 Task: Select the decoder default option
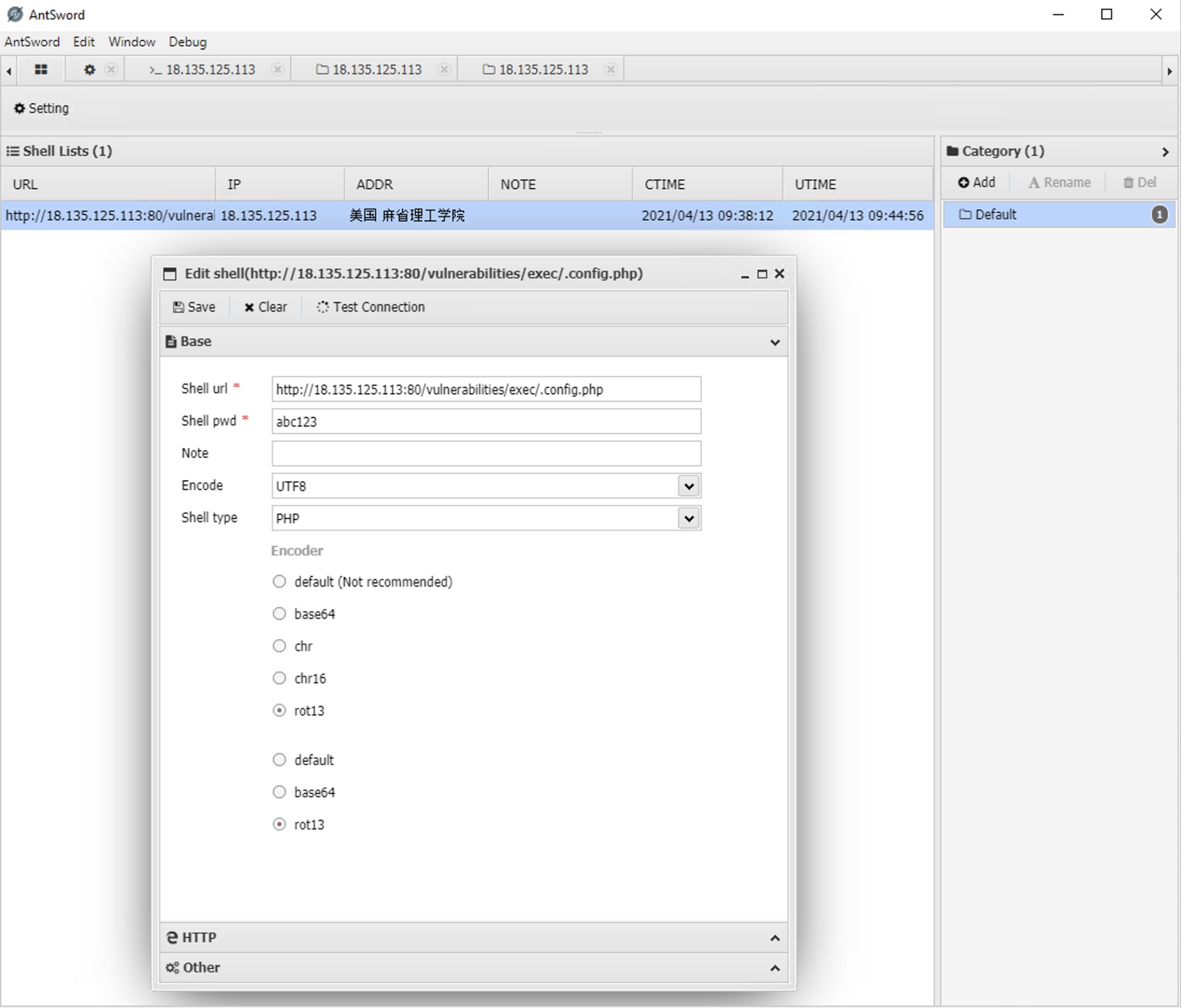click(x=279, y=760)
